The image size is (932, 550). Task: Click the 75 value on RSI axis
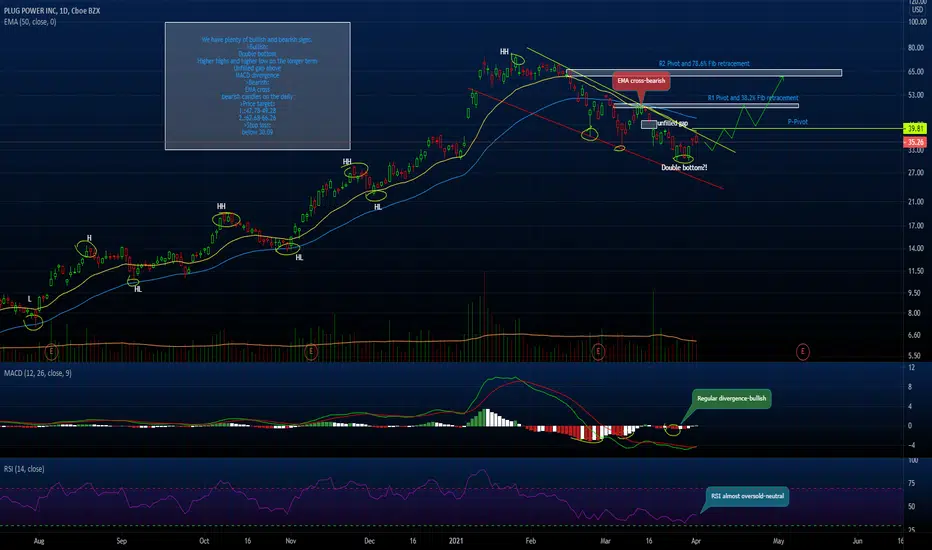tap(912, 483)
